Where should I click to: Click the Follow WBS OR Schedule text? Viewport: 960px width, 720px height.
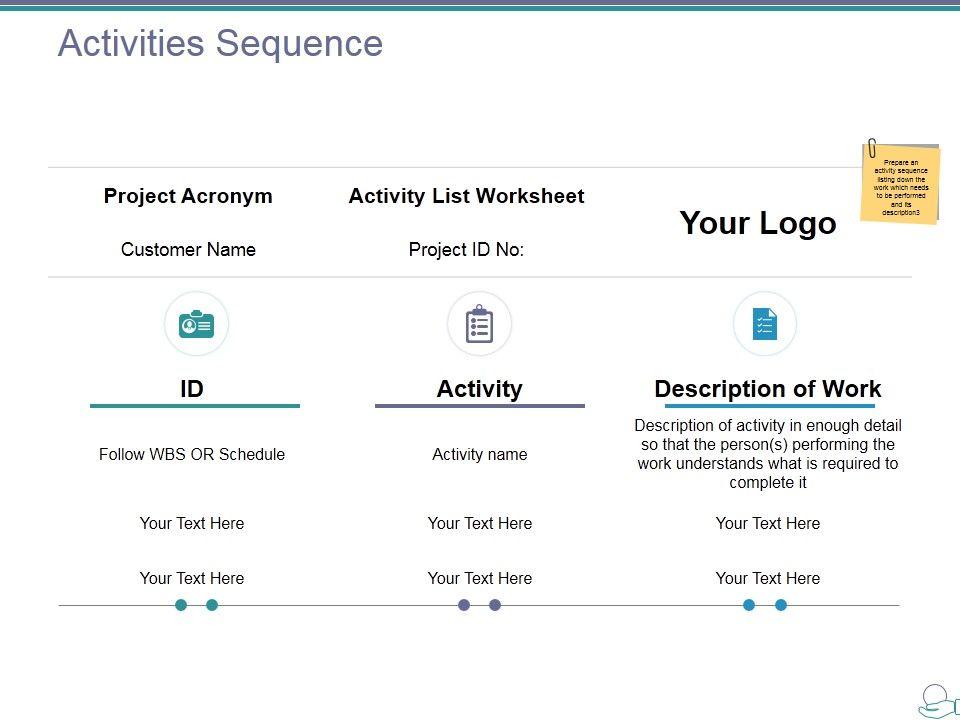point(192,454)
